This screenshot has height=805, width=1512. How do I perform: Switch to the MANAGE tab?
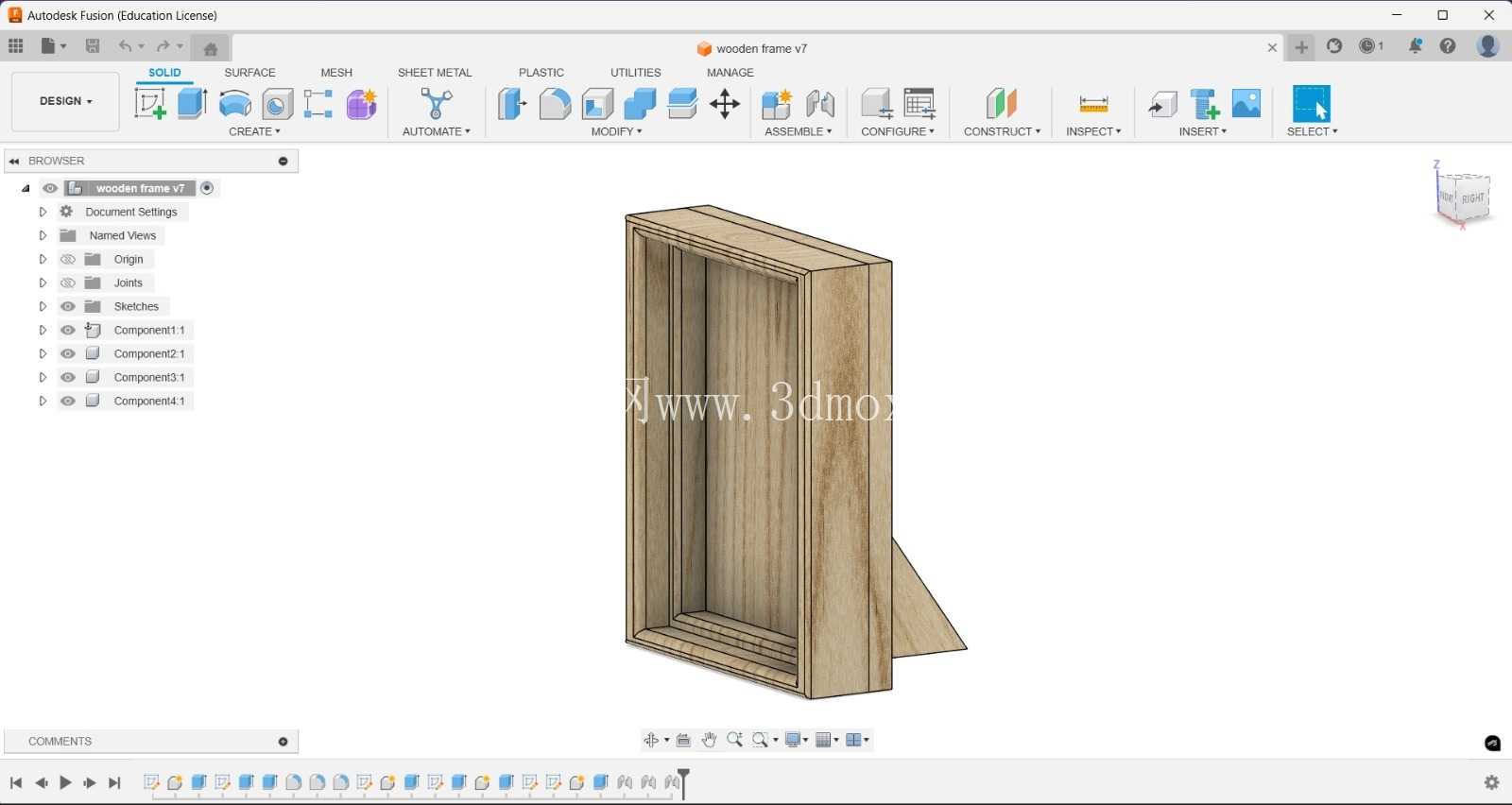pyautogui.click(x=730, y=73)
